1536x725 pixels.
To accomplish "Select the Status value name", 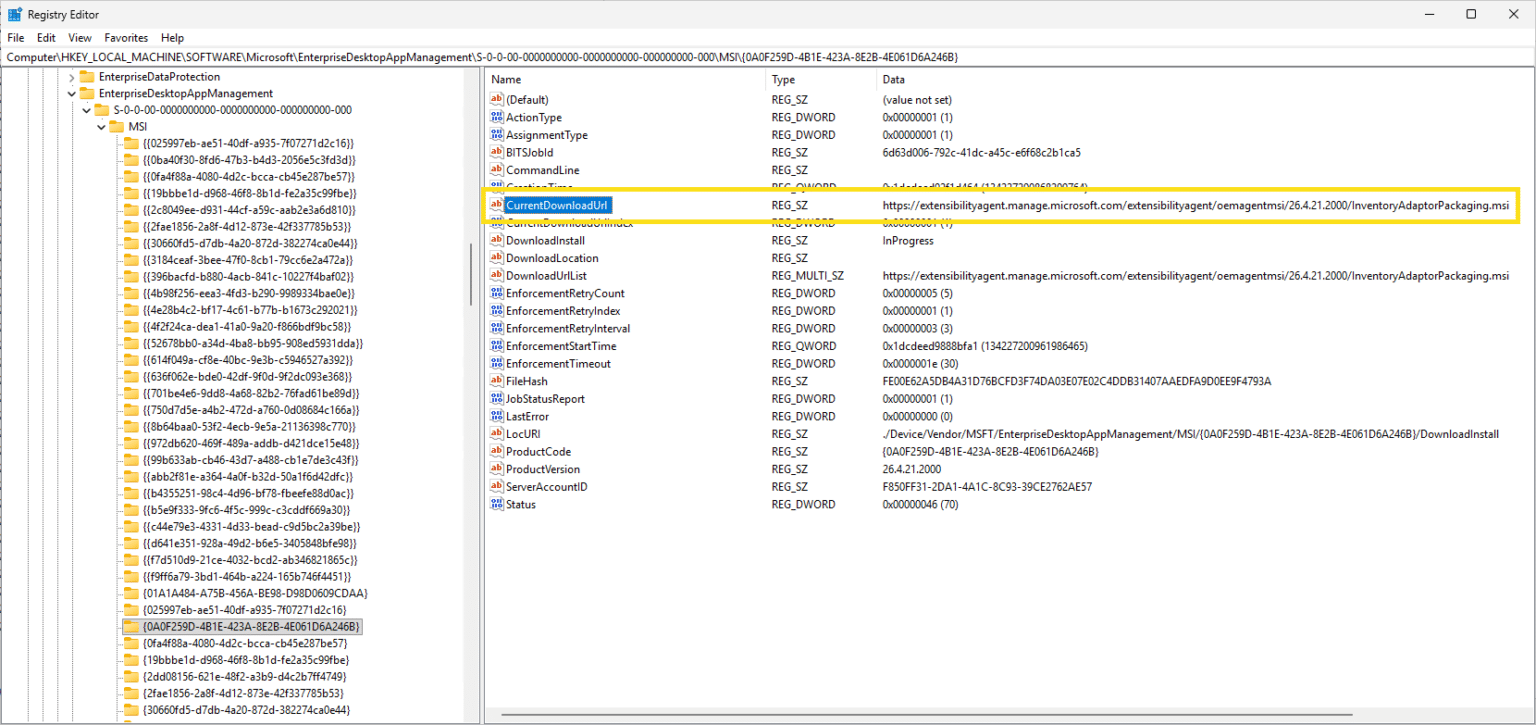I will (521, 504).
